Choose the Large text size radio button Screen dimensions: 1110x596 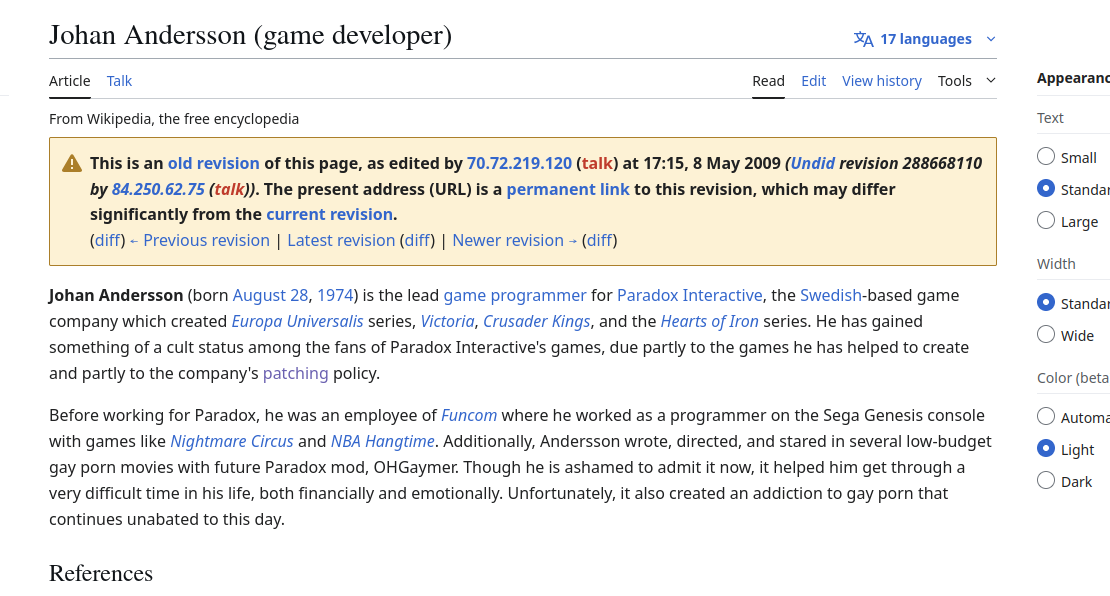point(1046,221)
